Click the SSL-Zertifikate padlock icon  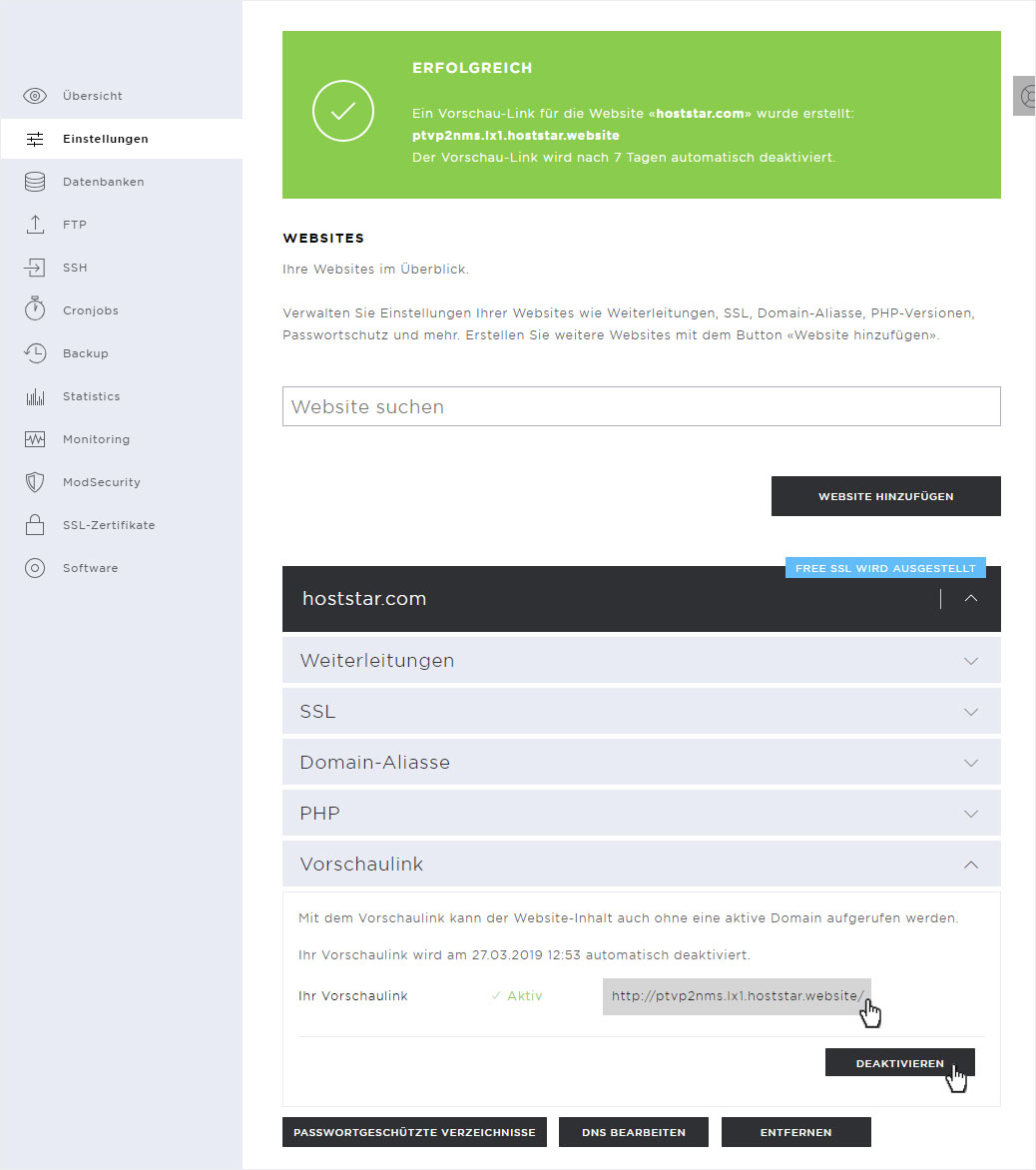[x=35, y=525]
